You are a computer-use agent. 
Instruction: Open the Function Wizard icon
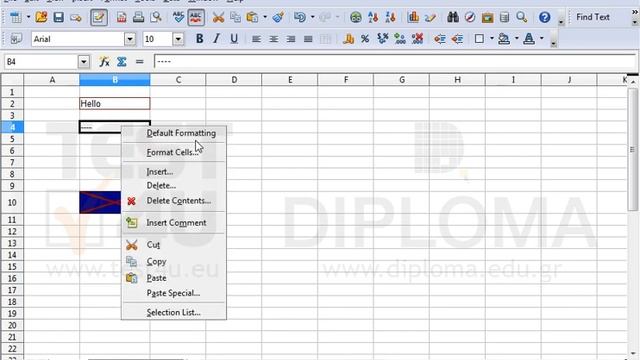(104, 62)
